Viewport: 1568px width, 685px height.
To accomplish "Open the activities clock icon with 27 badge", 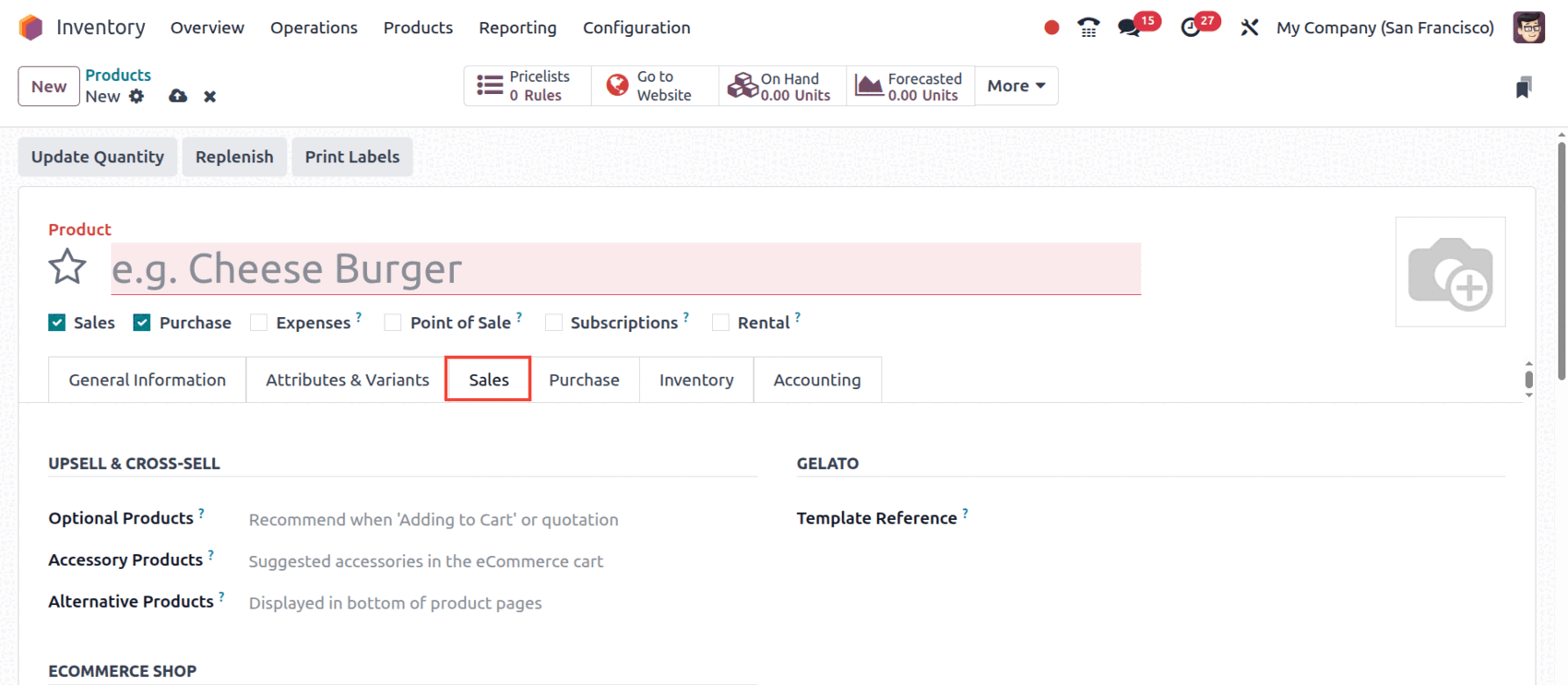I will (1191, 28).
